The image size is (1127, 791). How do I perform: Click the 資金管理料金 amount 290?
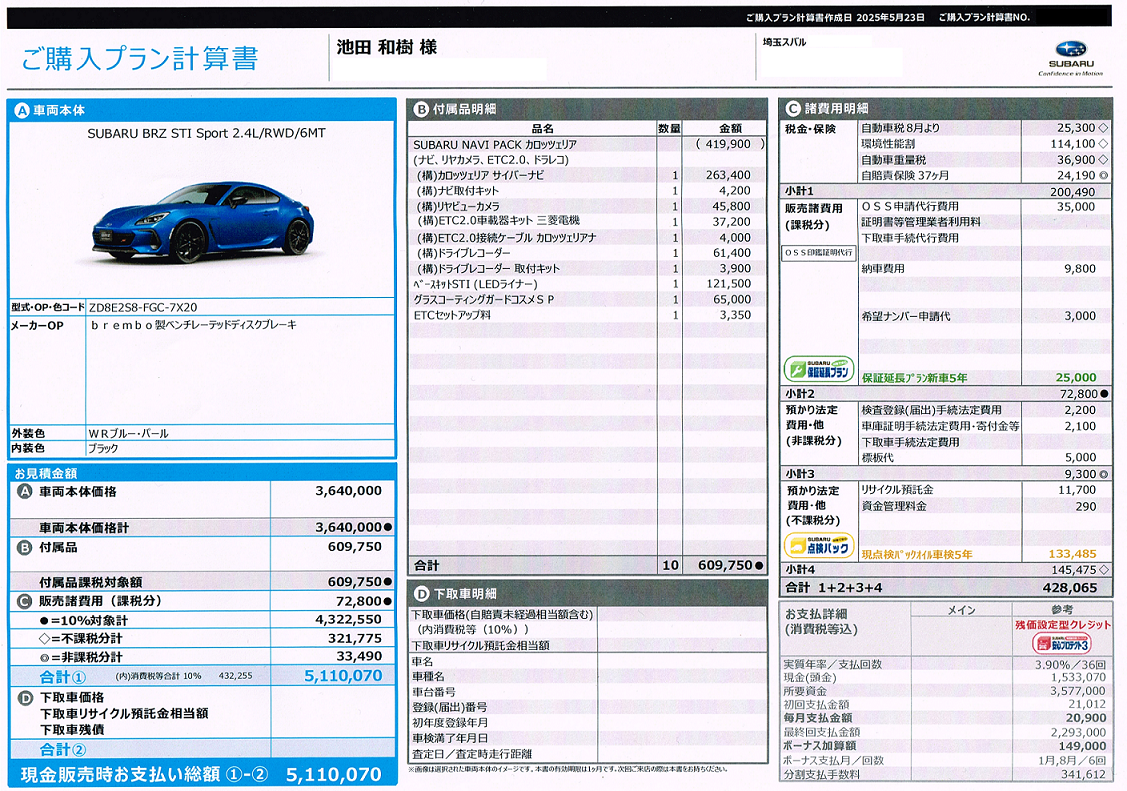coord(1085,506)
